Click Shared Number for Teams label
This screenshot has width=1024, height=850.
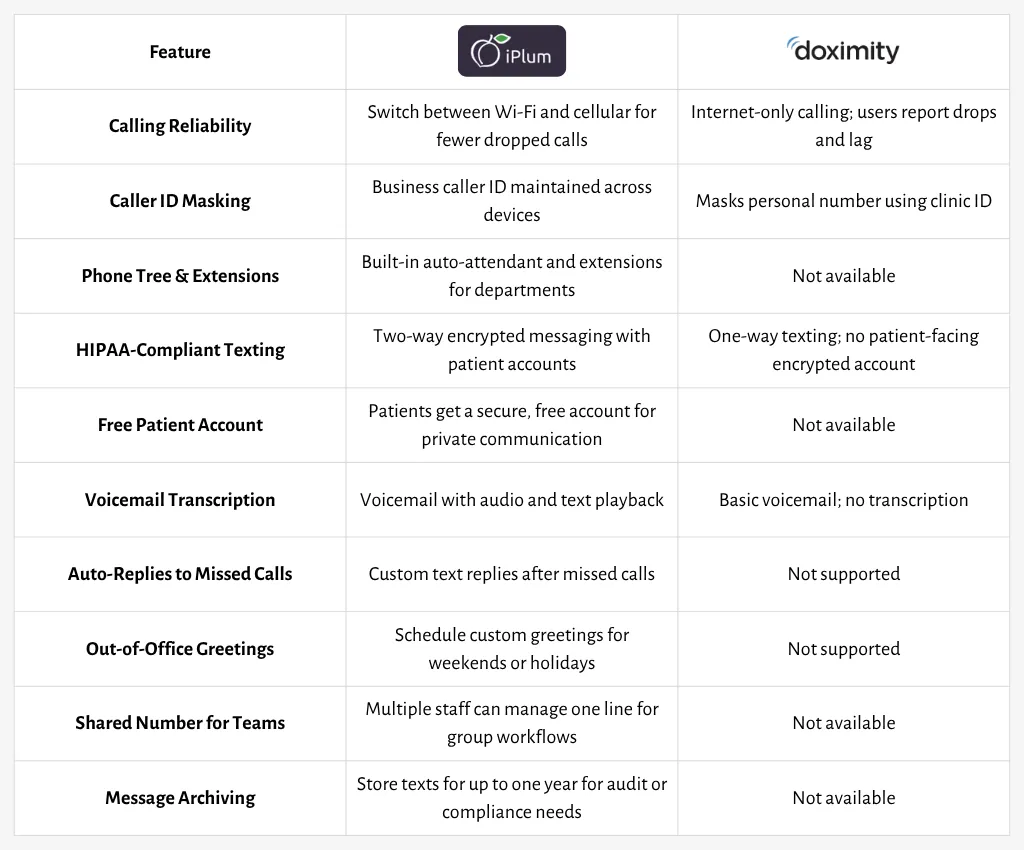coord(180,723)
